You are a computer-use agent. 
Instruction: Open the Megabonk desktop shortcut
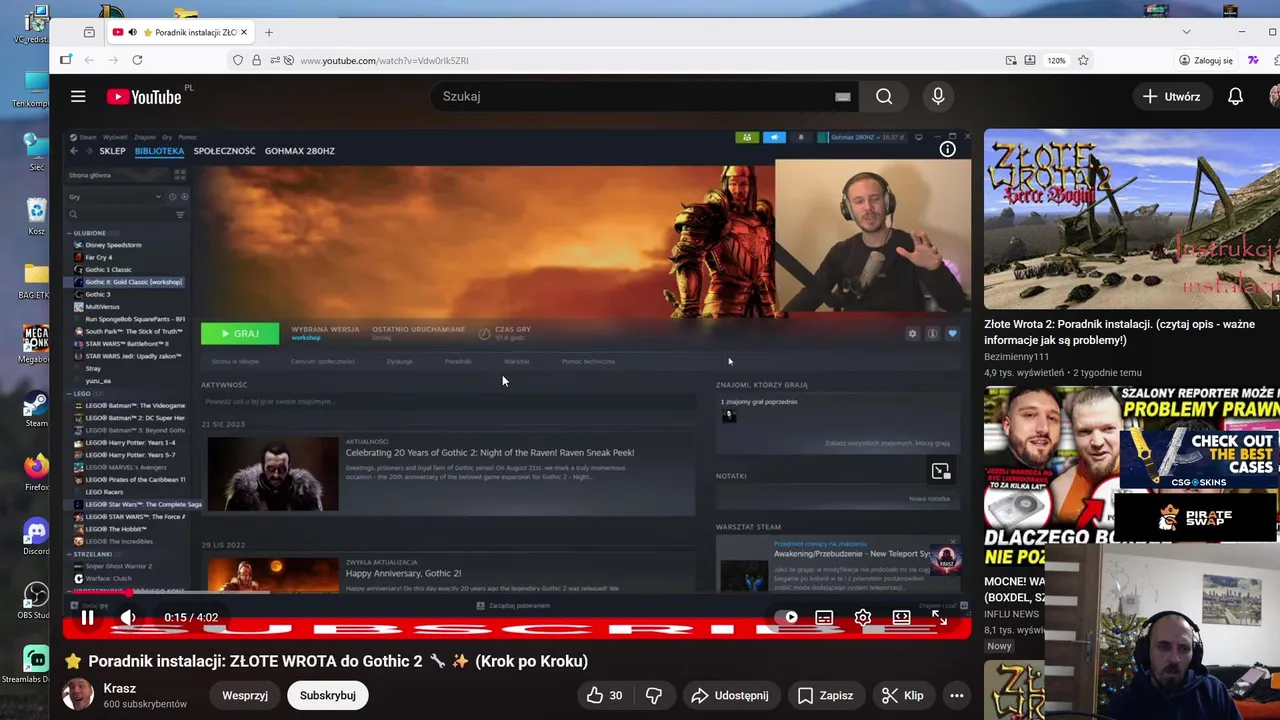click(x=36, y=345)
